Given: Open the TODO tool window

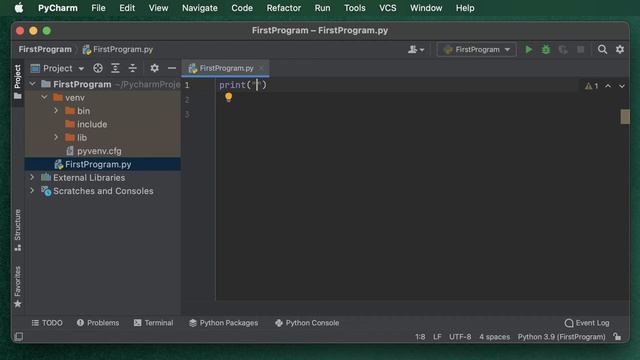Looking at the screenshot, I should click(47, 323).
